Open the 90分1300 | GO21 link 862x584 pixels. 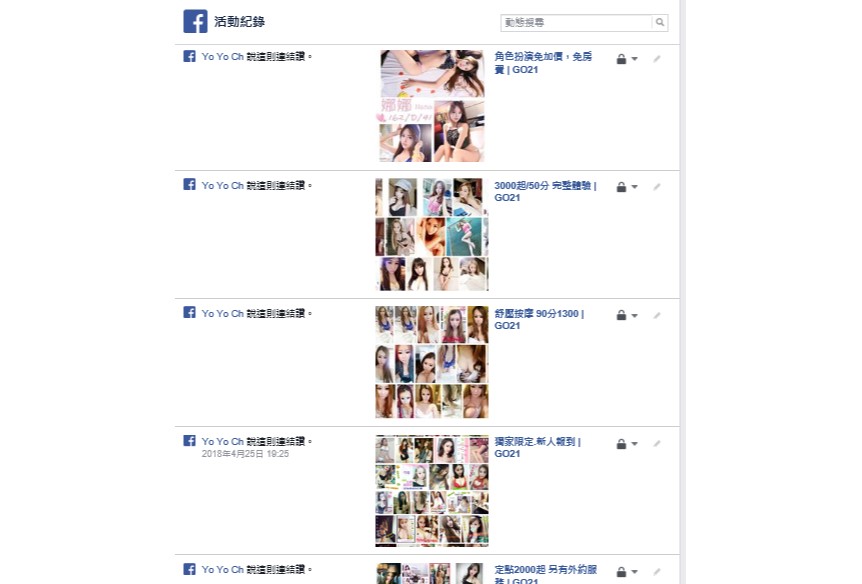coord(539,319)
